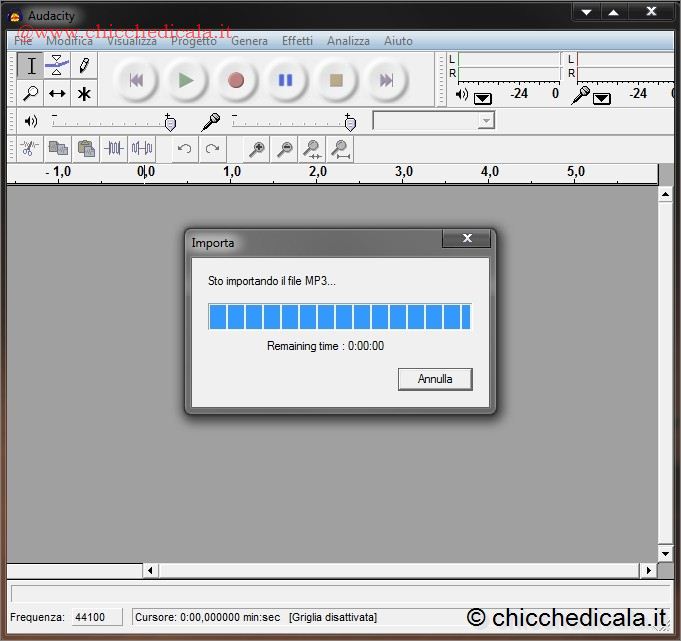Expand the input source combo box
681x641 pixels.
point(486,121)
